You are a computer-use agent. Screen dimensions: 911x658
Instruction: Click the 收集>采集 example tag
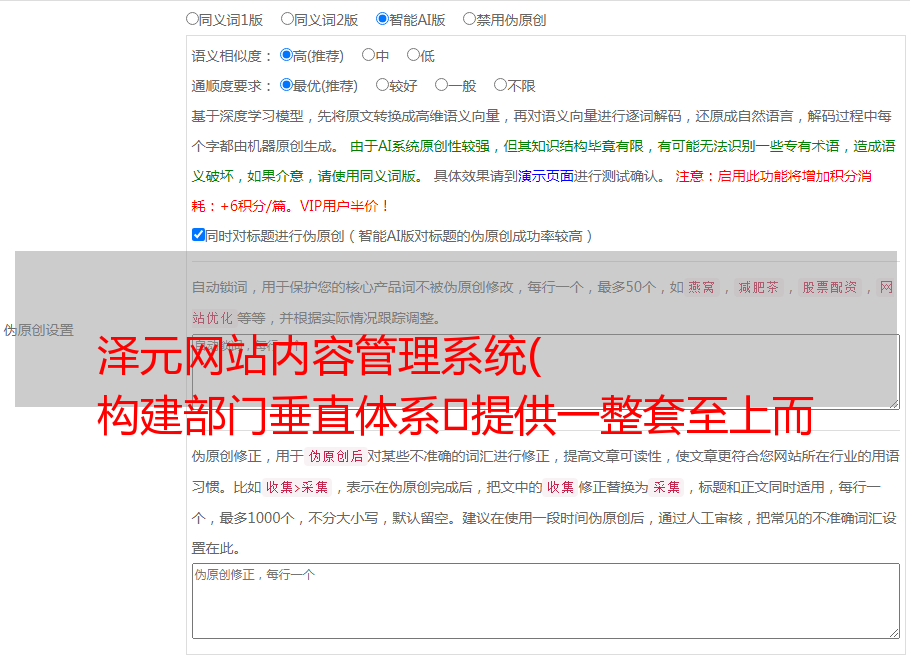297,487
